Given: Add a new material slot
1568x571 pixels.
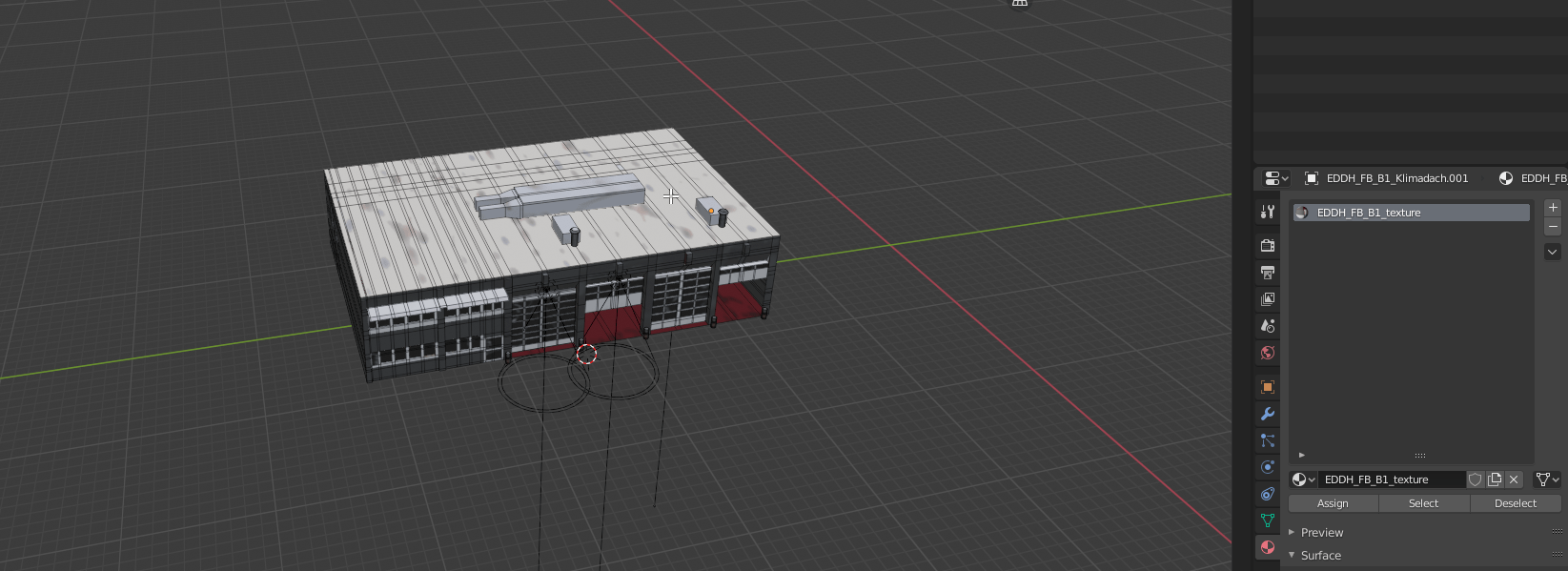Looking at the screenshot, I should [x=1553, y=208].
